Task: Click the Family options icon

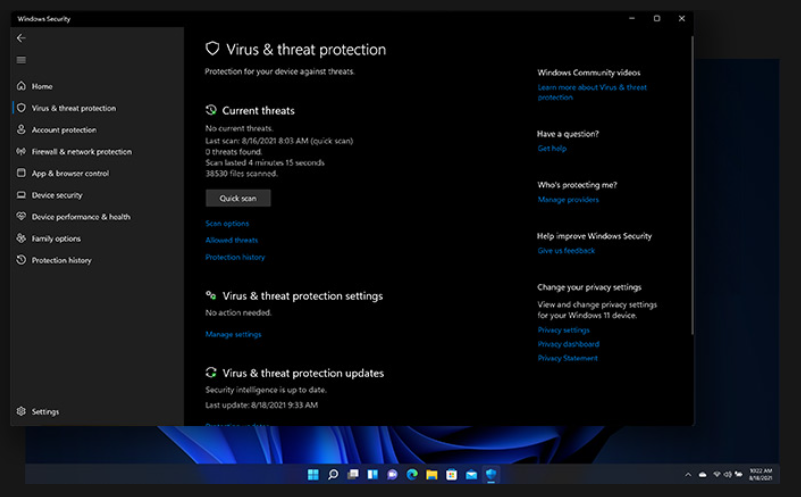Action: (x=21, y=239)
